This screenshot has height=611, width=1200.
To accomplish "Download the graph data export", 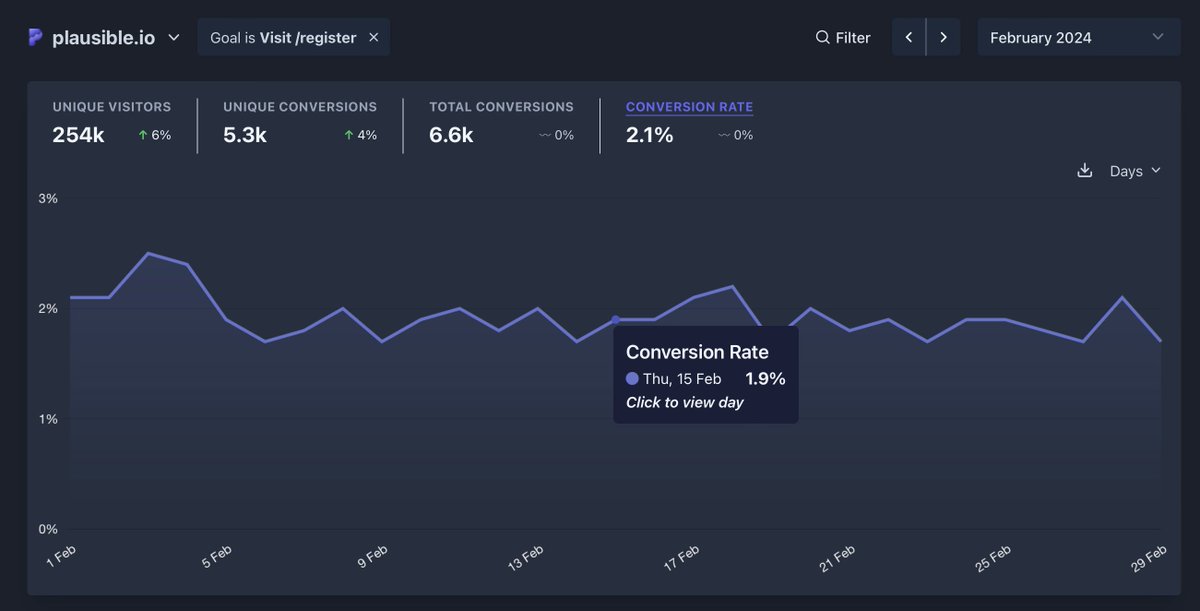I will [x=1084, y=171].
